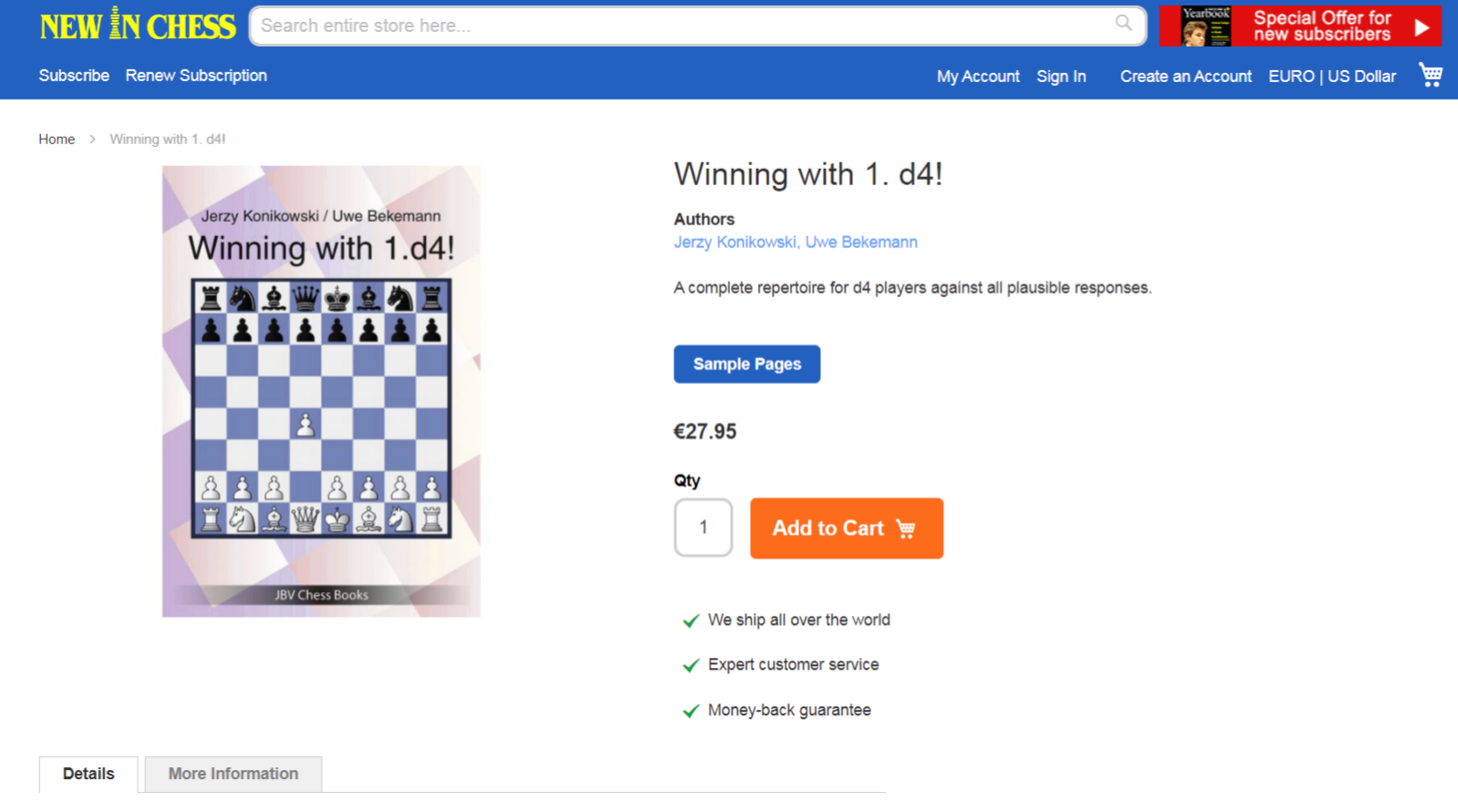This screenshot has width=1458, height=812.
Task: Click the New In Chess logo
Action: [137, 25]
